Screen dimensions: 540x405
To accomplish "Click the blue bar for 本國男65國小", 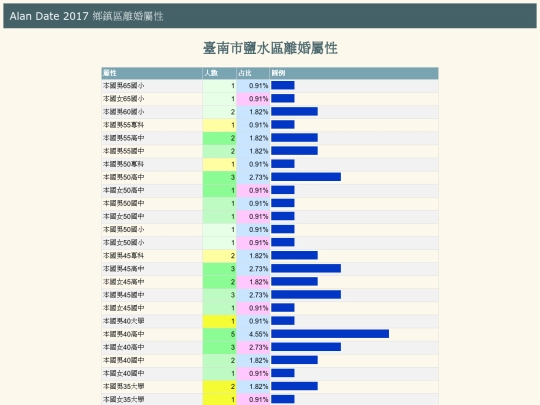I will 283,85.
